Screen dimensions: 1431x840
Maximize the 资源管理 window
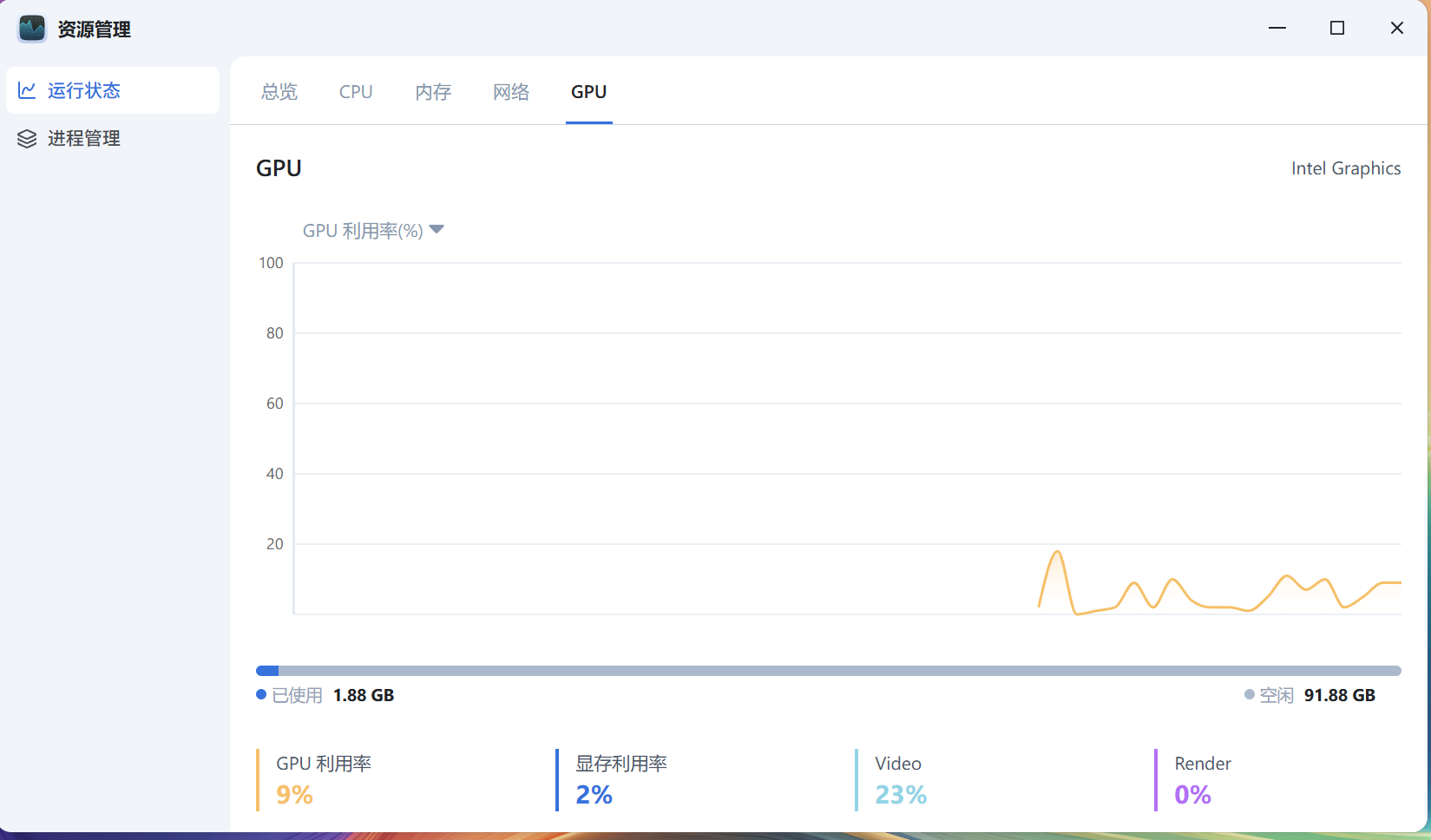point(1337,28)
